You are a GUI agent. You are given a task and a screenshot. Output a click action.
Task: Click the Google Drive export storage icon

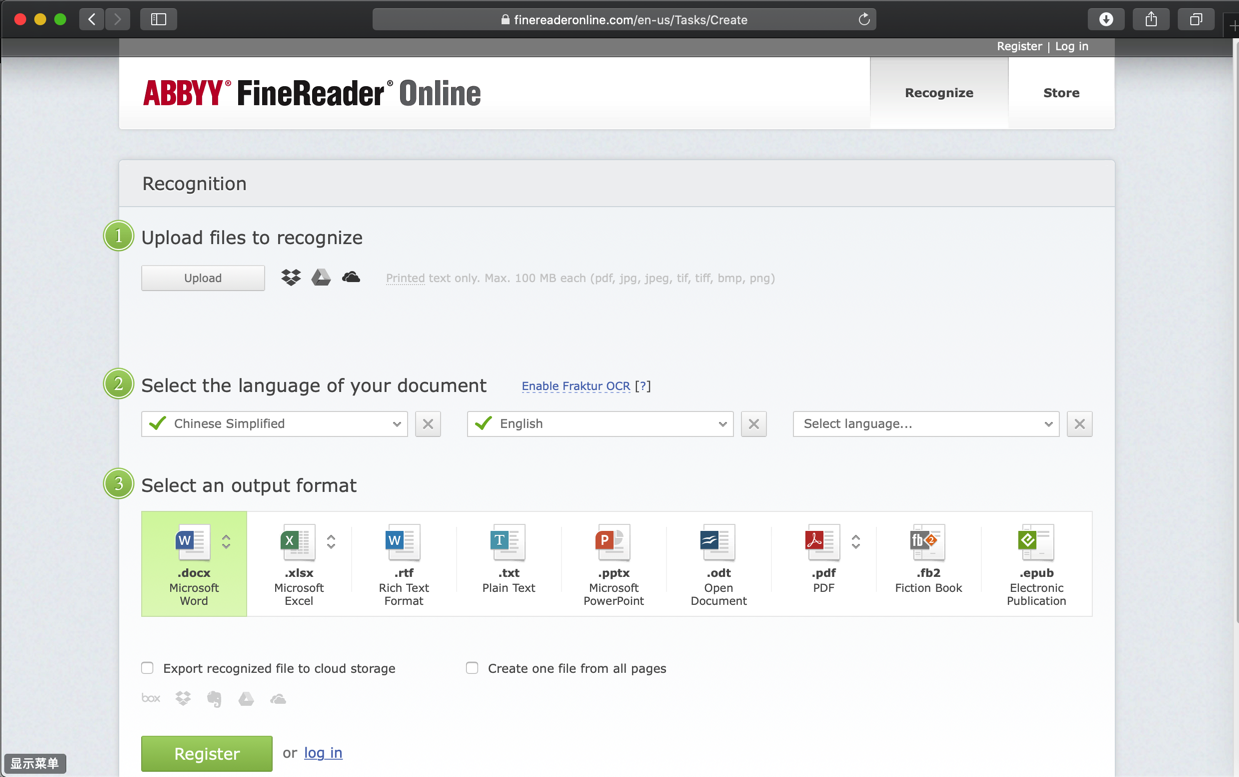(x=246, y=699)
